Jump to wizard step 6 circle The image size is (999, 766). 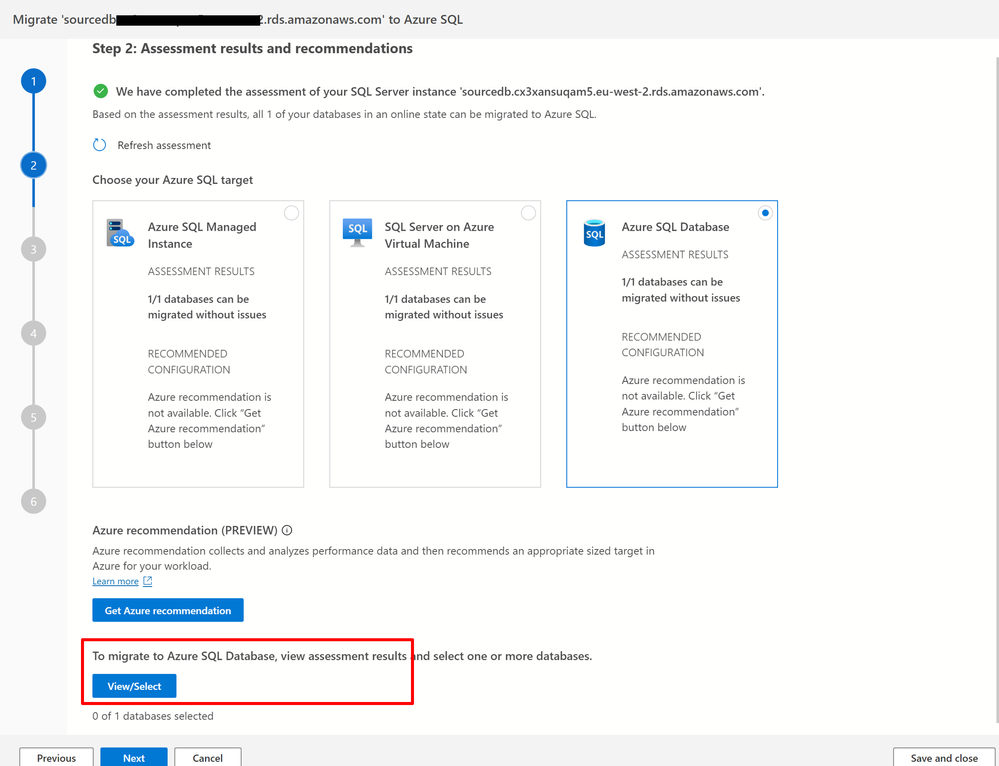[33, 502]
